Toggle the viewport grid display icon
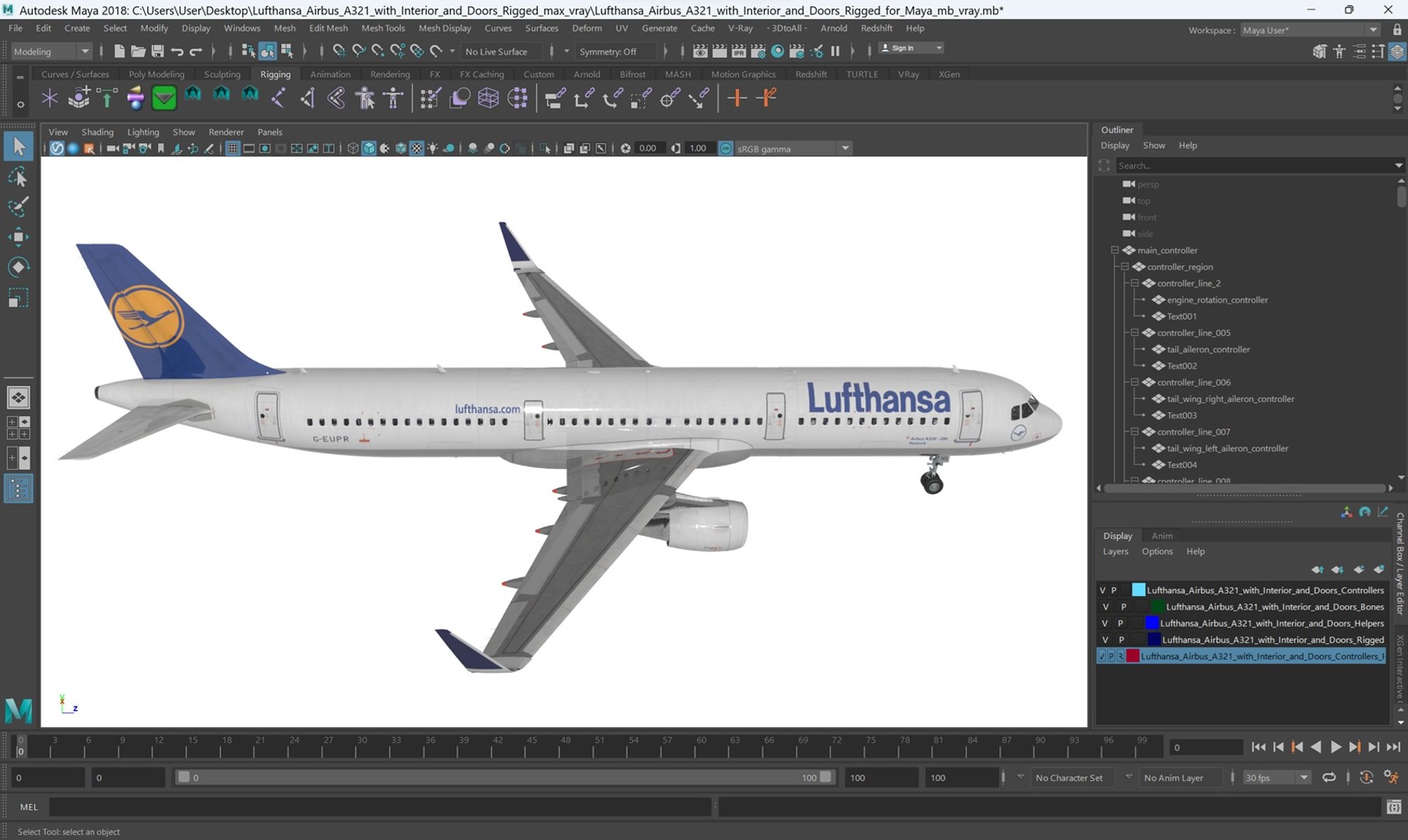 tap(232, 149)
